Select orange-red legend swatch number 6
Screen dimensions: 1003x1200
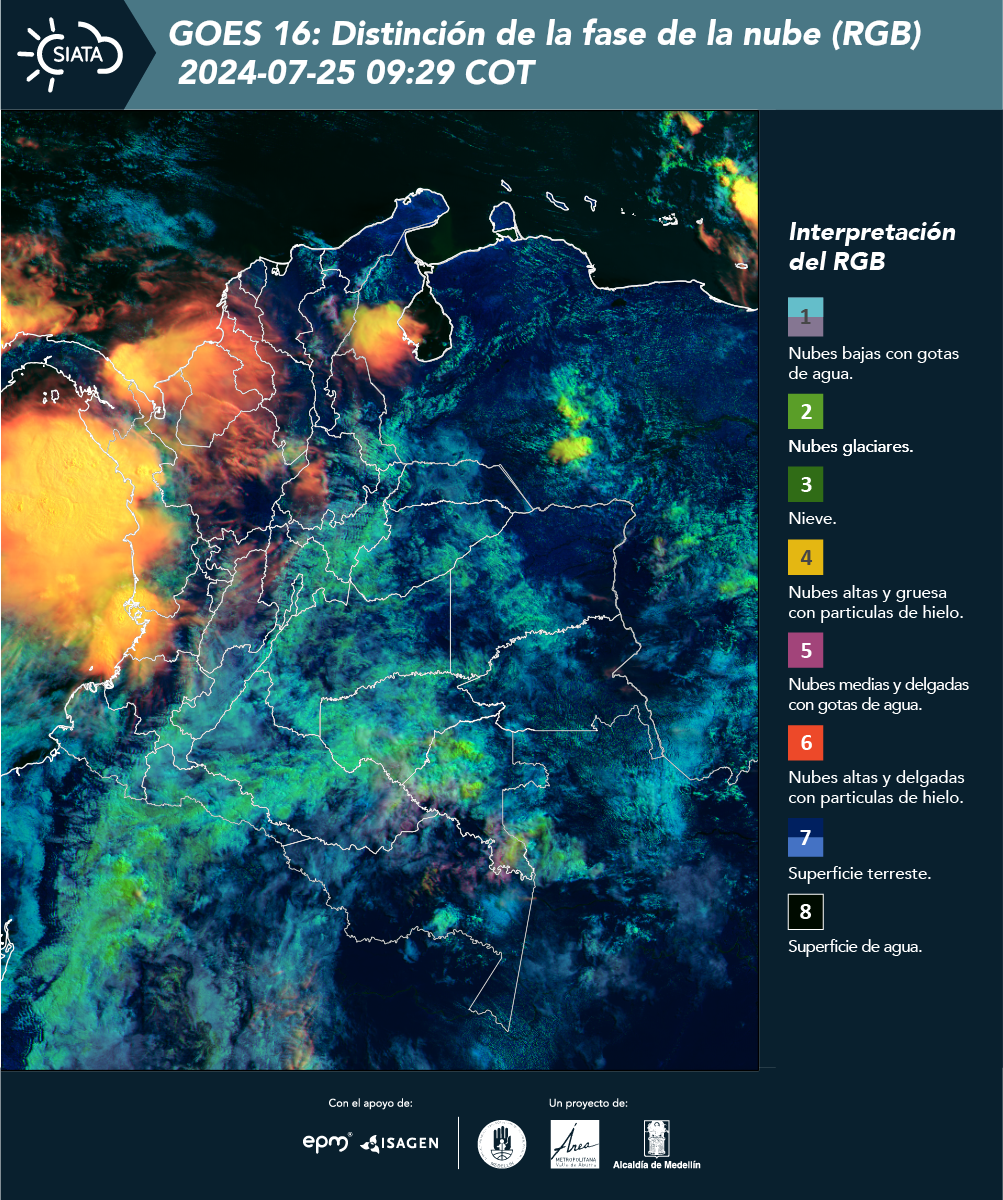click(805, 744)
